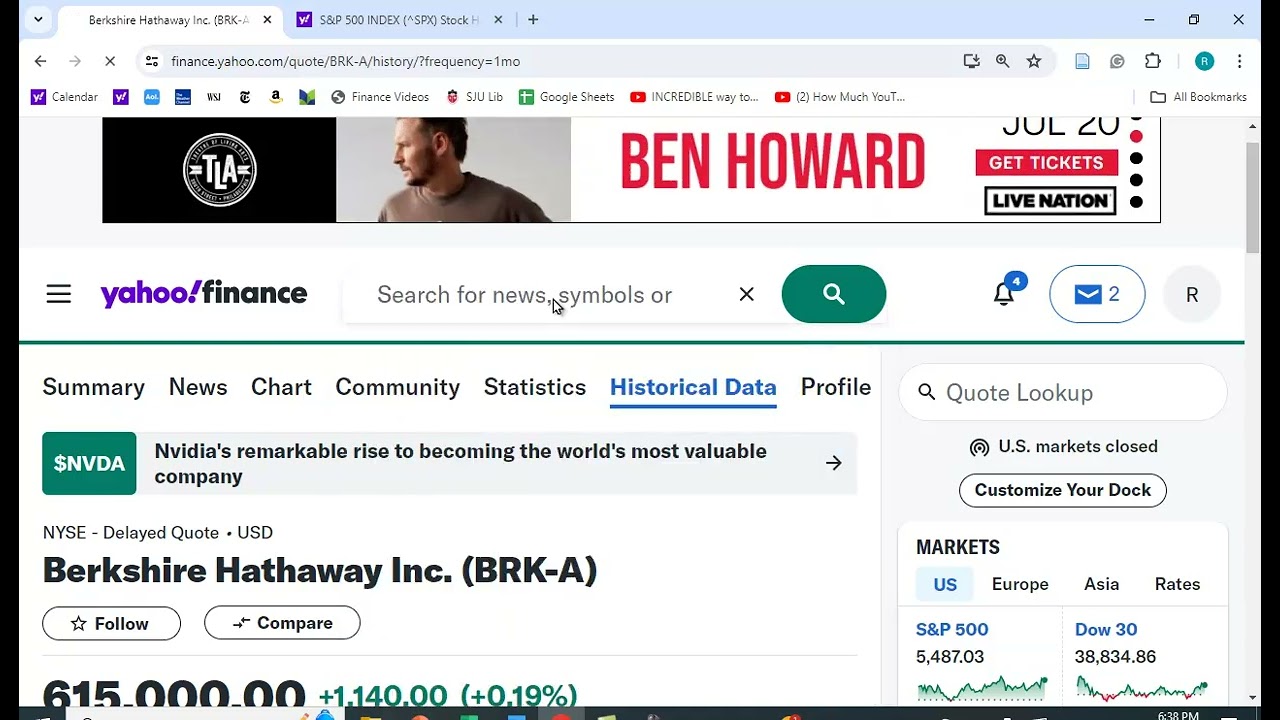Viewport: 1280px width, 720px height.
Task: Open the All Bookmarks folder
Action: (x=1198, y=97)
